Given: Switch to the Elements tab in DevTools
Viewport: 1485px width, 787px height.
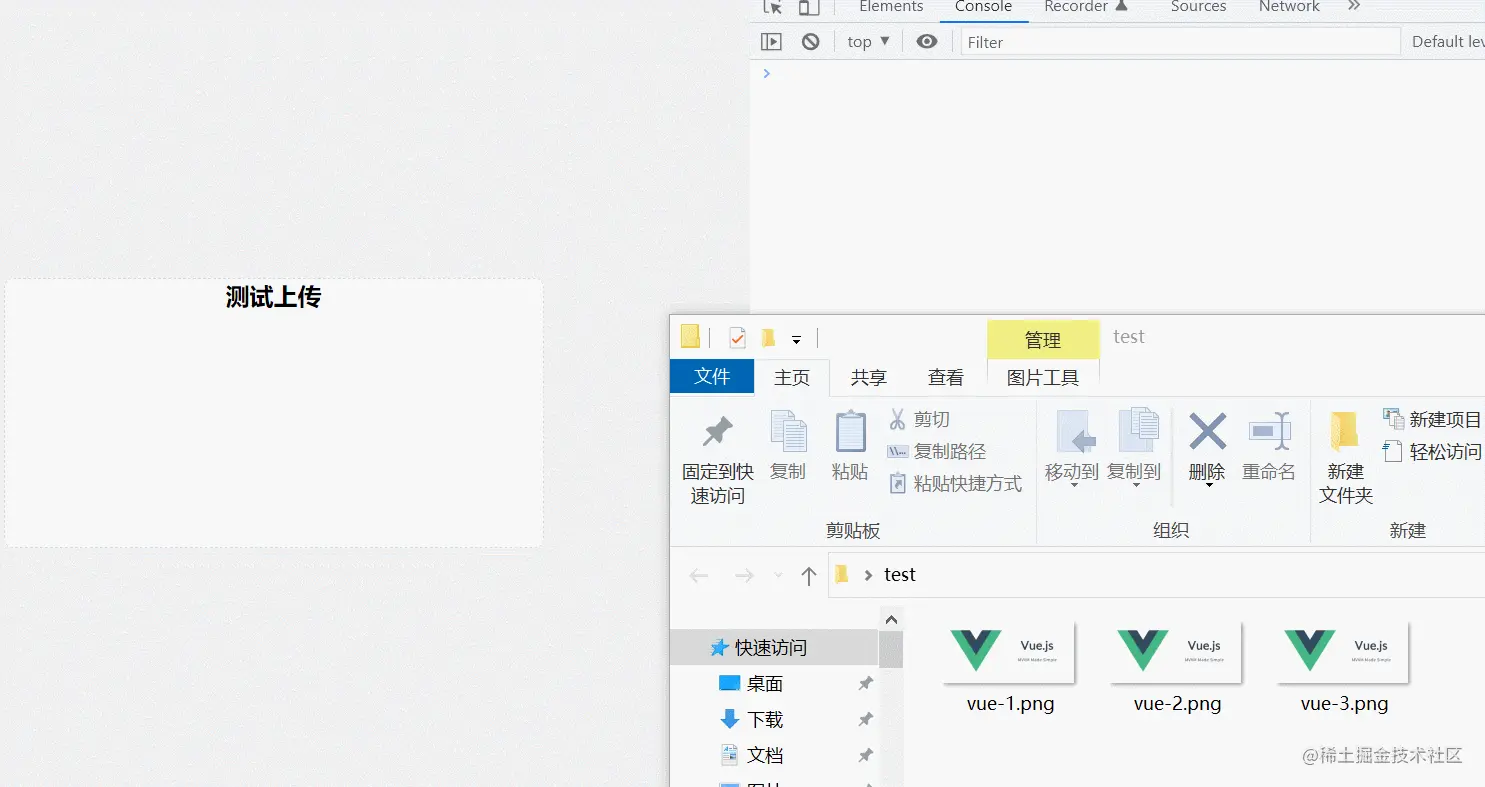Looking at the screenshot, I should point(891,7).
